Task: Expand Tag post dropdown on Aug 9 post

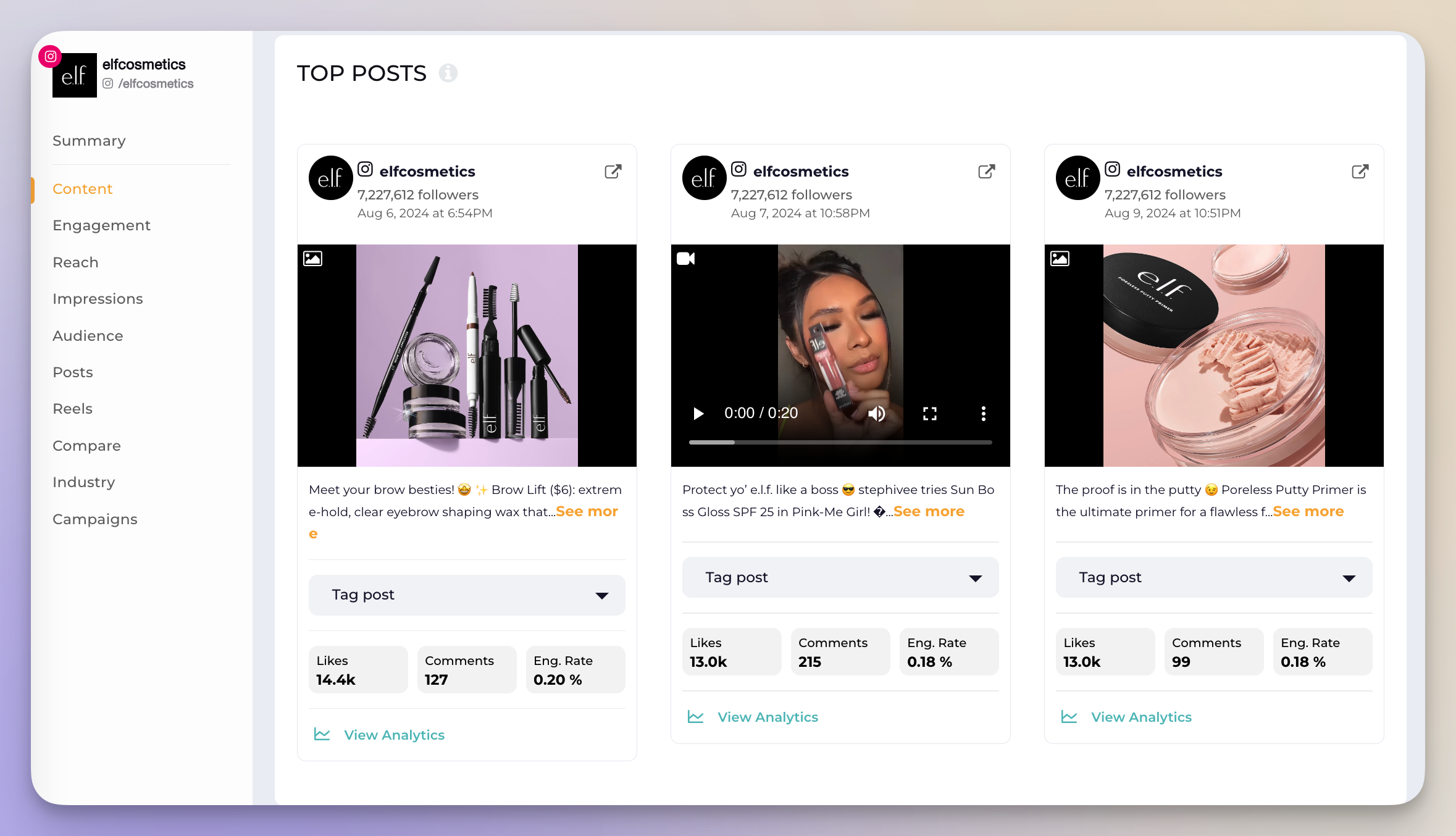Action: pyautogui.click(x=1214, y=577)
